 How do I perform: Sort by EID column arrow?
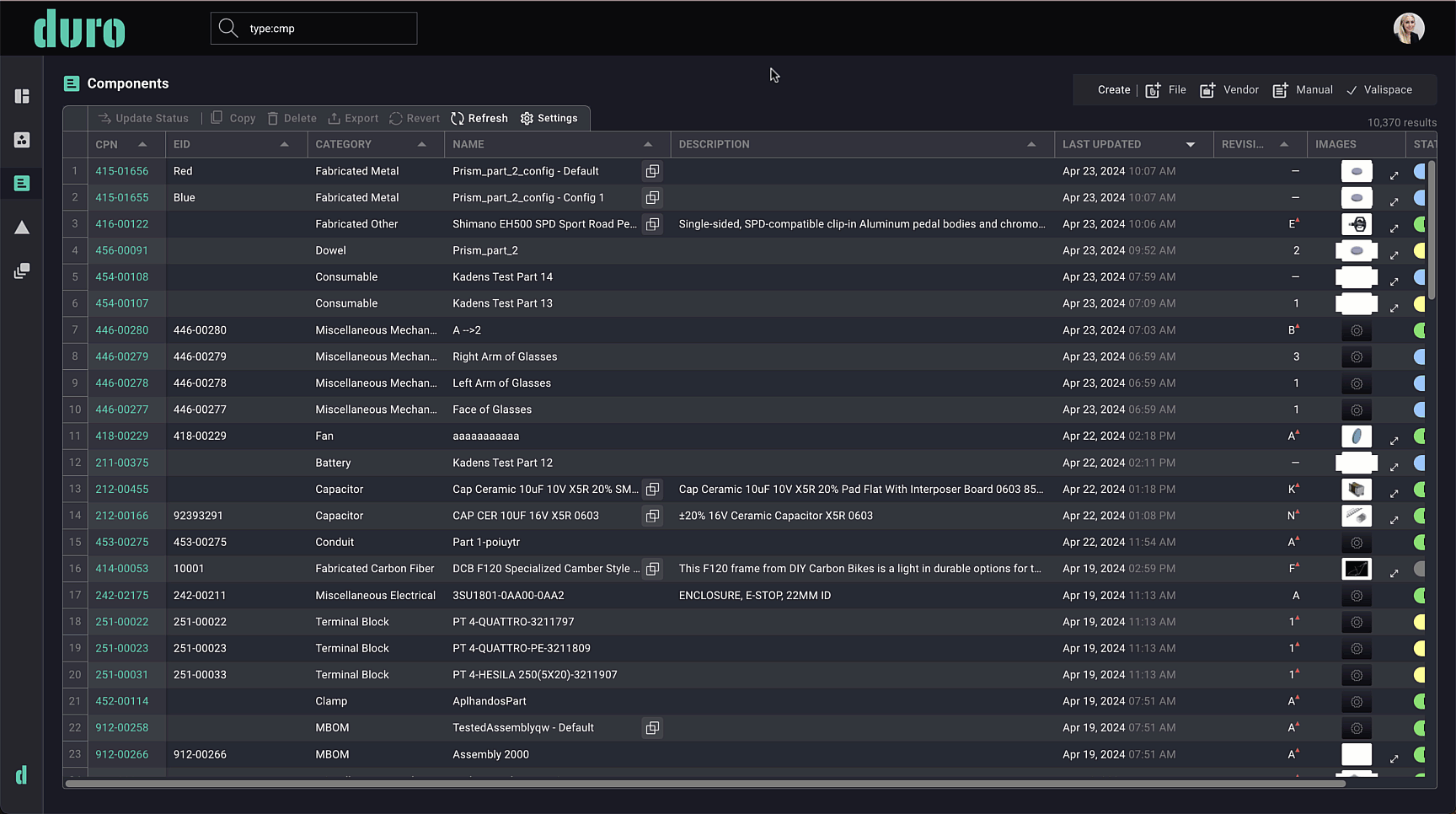(285, 144)
